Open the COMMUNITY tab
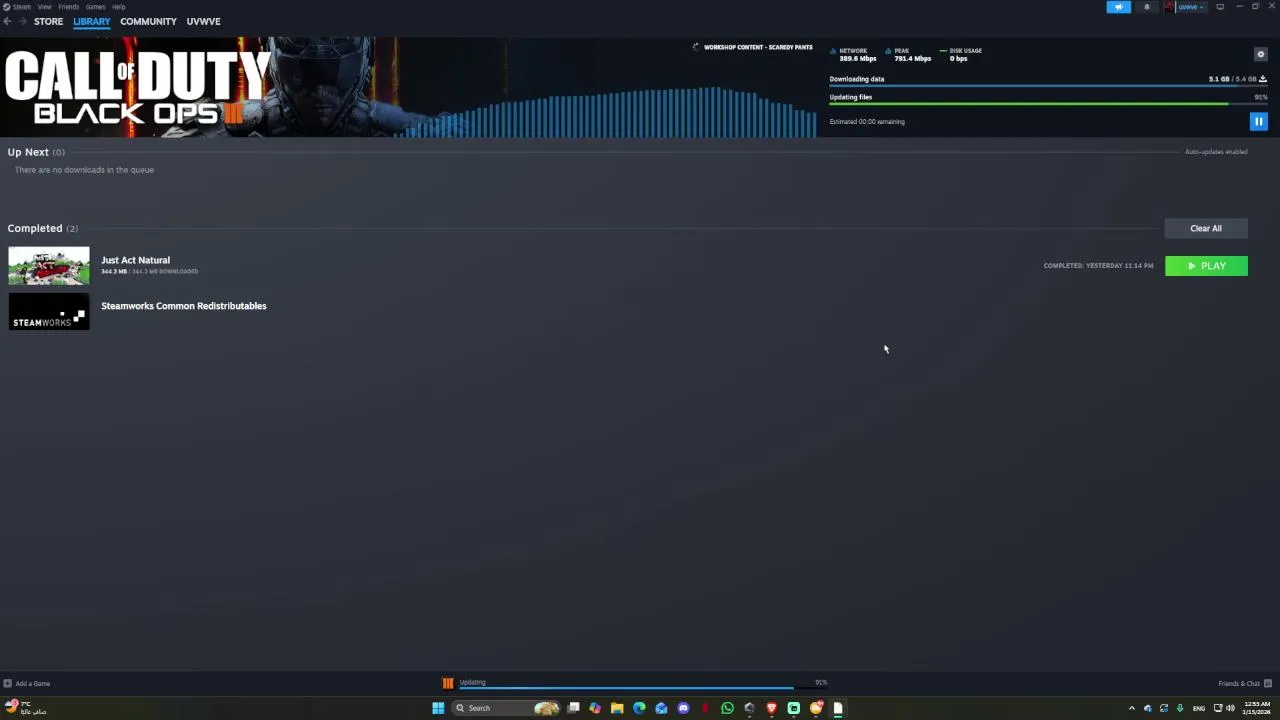1280x720 pixels. (148, 21)
